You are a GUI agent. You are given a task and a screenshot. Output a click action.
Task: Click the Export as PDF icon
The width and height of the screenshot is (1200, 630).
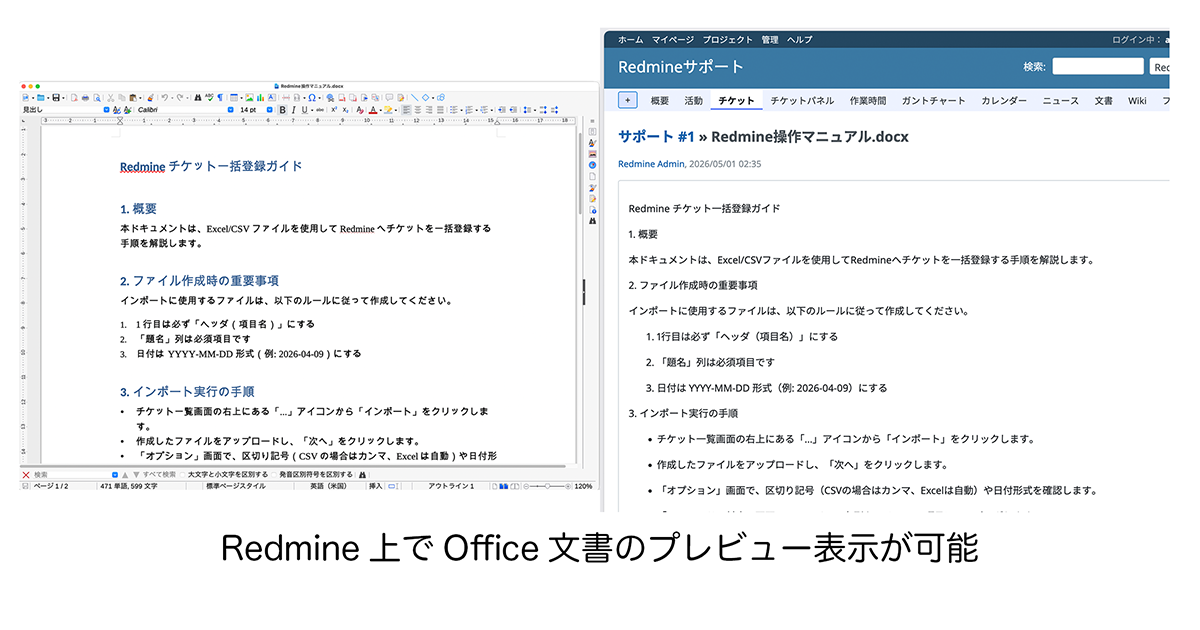74,98
